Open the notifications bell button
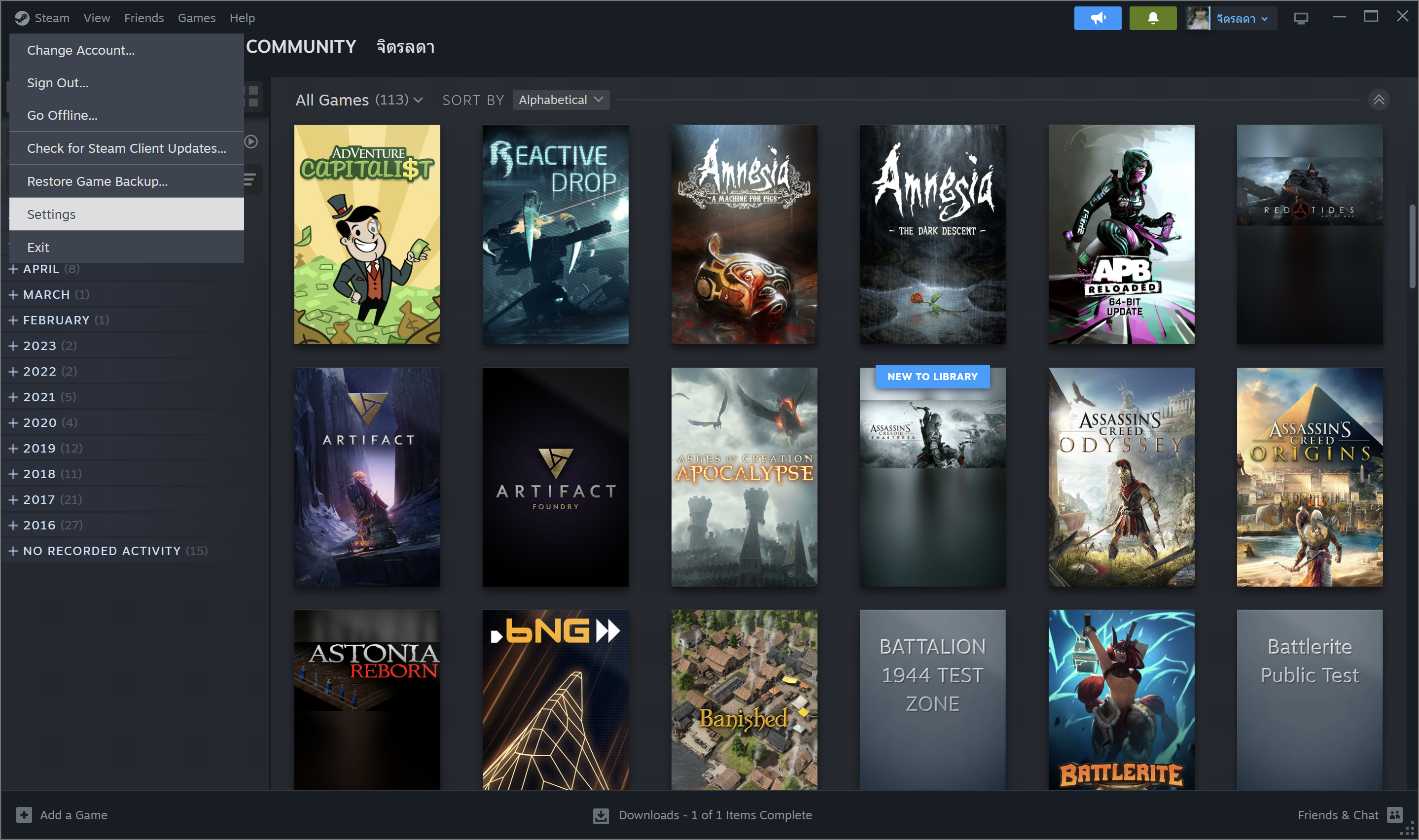This screenshot has height=840, width=1419. point(1152,18)
